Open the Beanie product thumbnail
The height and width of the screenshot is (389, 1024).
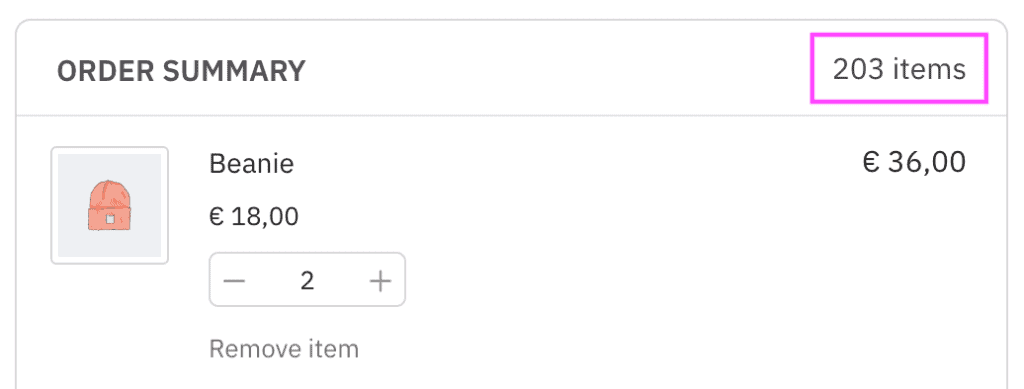tap(110, 206)
